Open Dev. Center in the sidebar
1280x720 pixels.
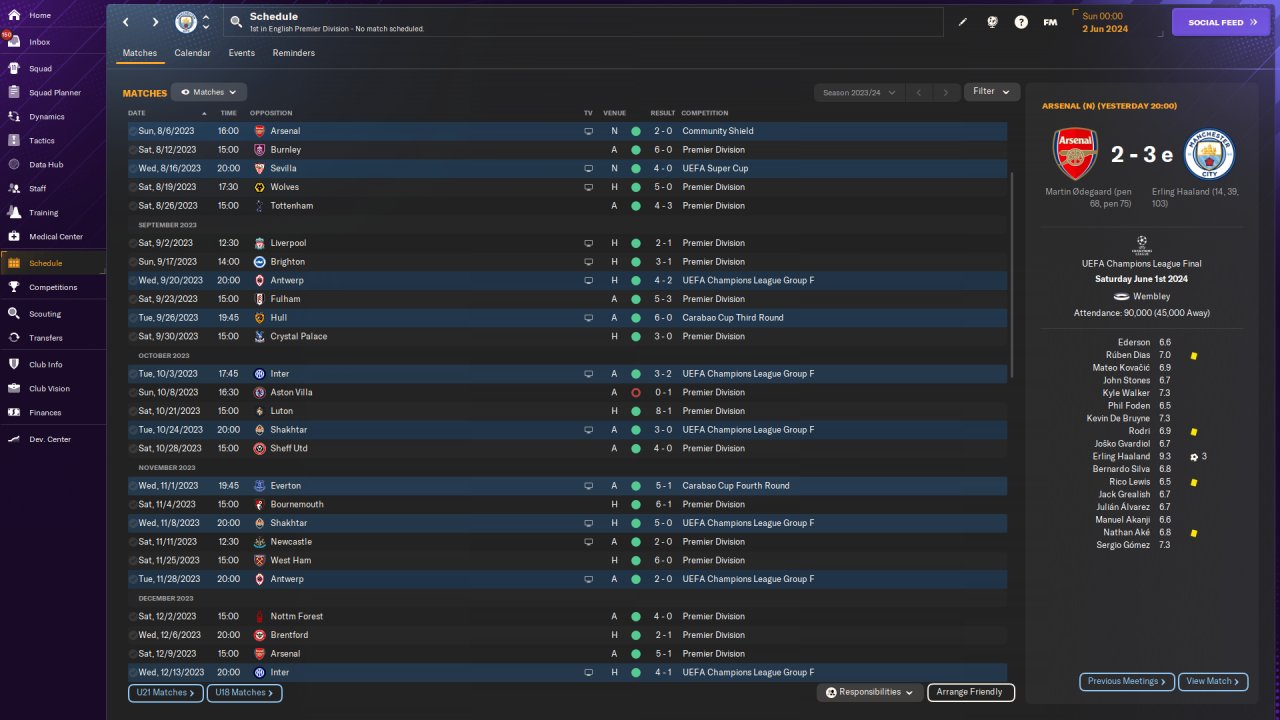pyautogui.click(x=53, y=439)
